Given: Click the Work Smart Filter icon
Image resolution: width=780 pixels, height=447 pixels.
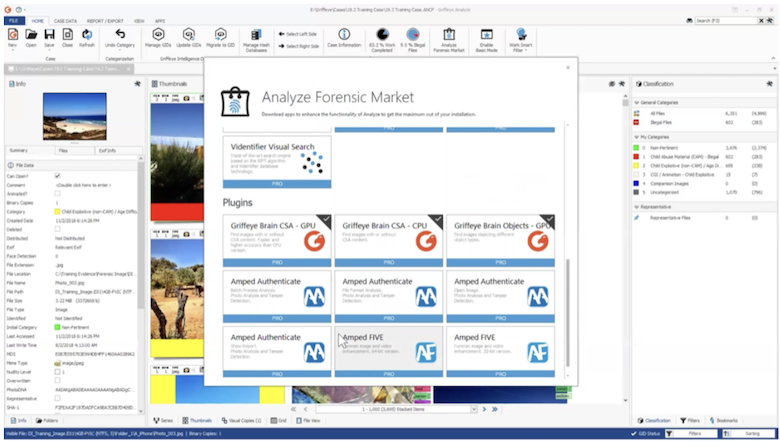Looking at the screenshot, I should click(x=521, y=34).
